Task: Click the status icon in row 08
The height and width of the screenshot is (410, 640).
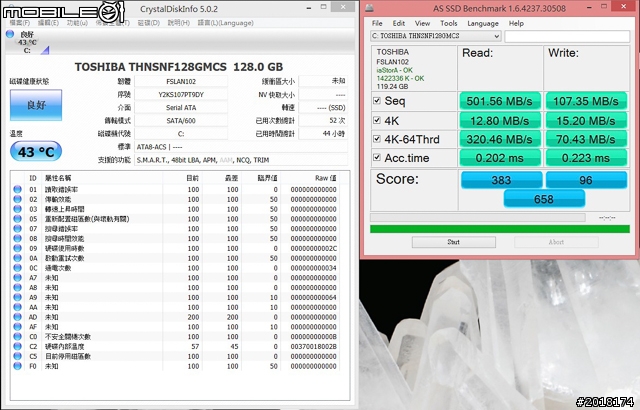Action: point(17,238)
